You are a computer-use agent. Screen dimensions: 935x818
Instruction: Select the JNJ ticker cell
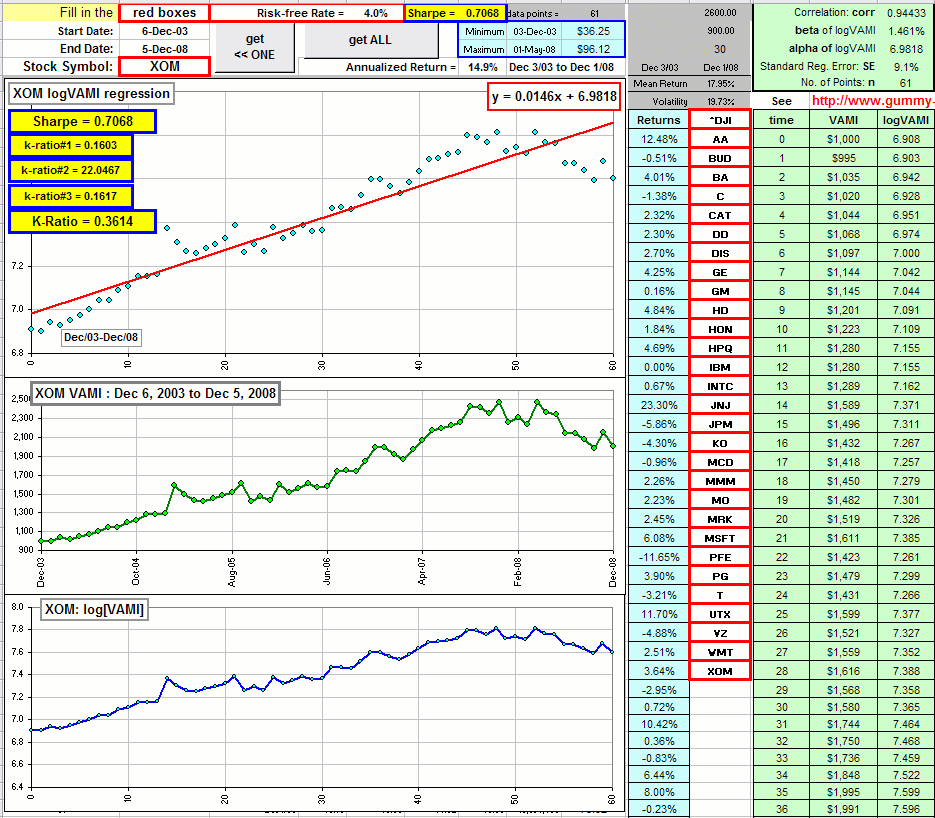pyautogui.click(x=720, y=405)
